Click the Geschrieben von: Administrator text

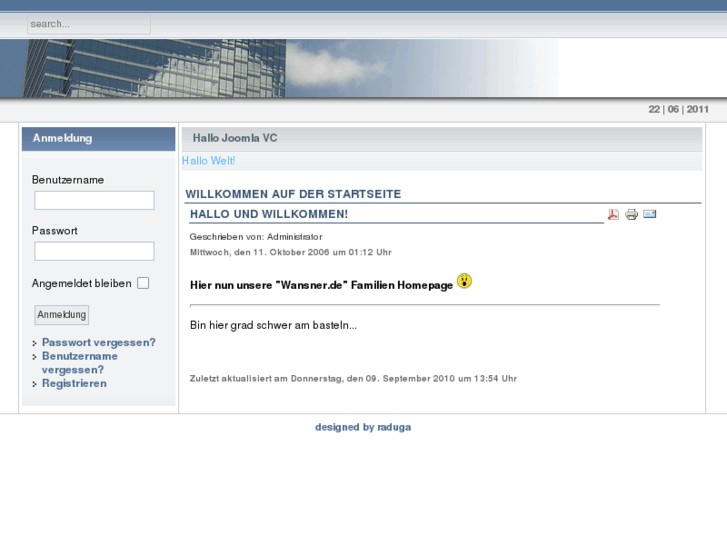tap(256, 237)
